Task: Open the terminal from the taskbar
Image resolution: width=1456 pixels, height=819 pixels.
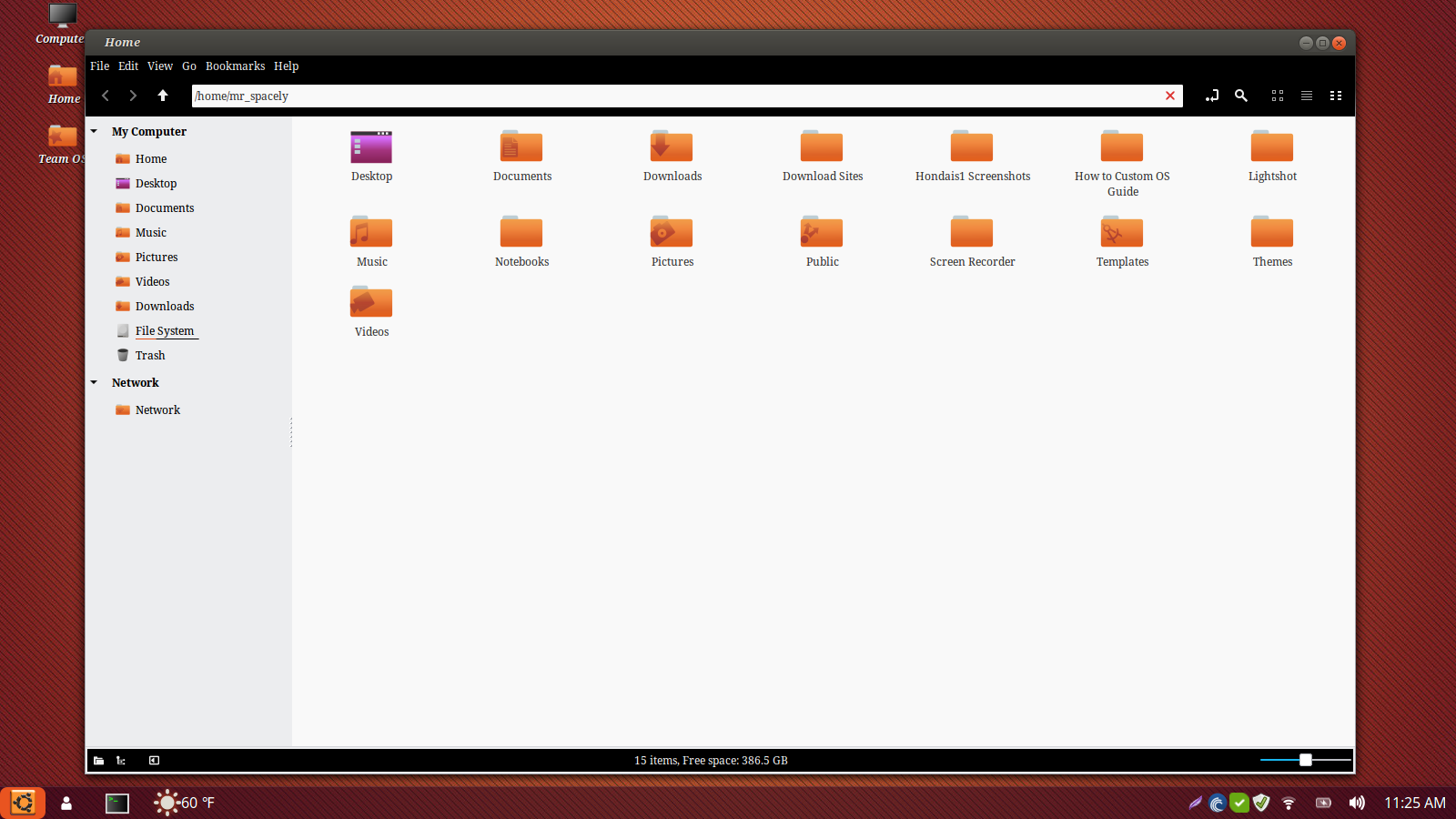Action: coord(117,803)
